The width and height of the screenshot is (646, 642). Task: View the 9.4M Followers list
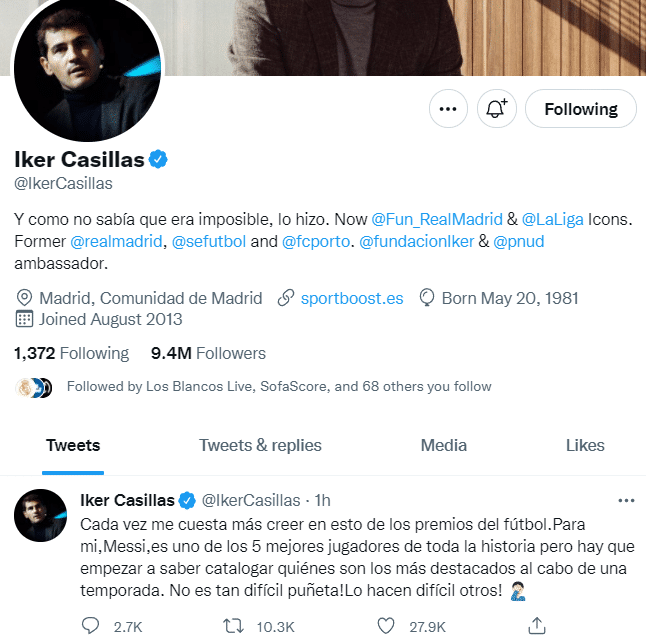coord(208,353)
